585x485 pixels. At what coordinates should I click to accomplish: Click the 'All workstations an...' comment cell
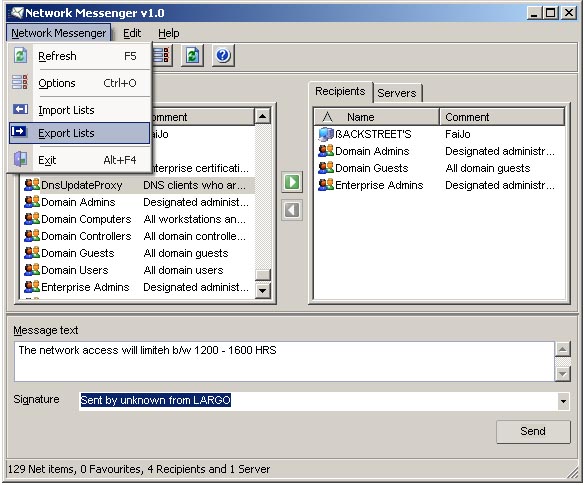click(x=194, y=219)
